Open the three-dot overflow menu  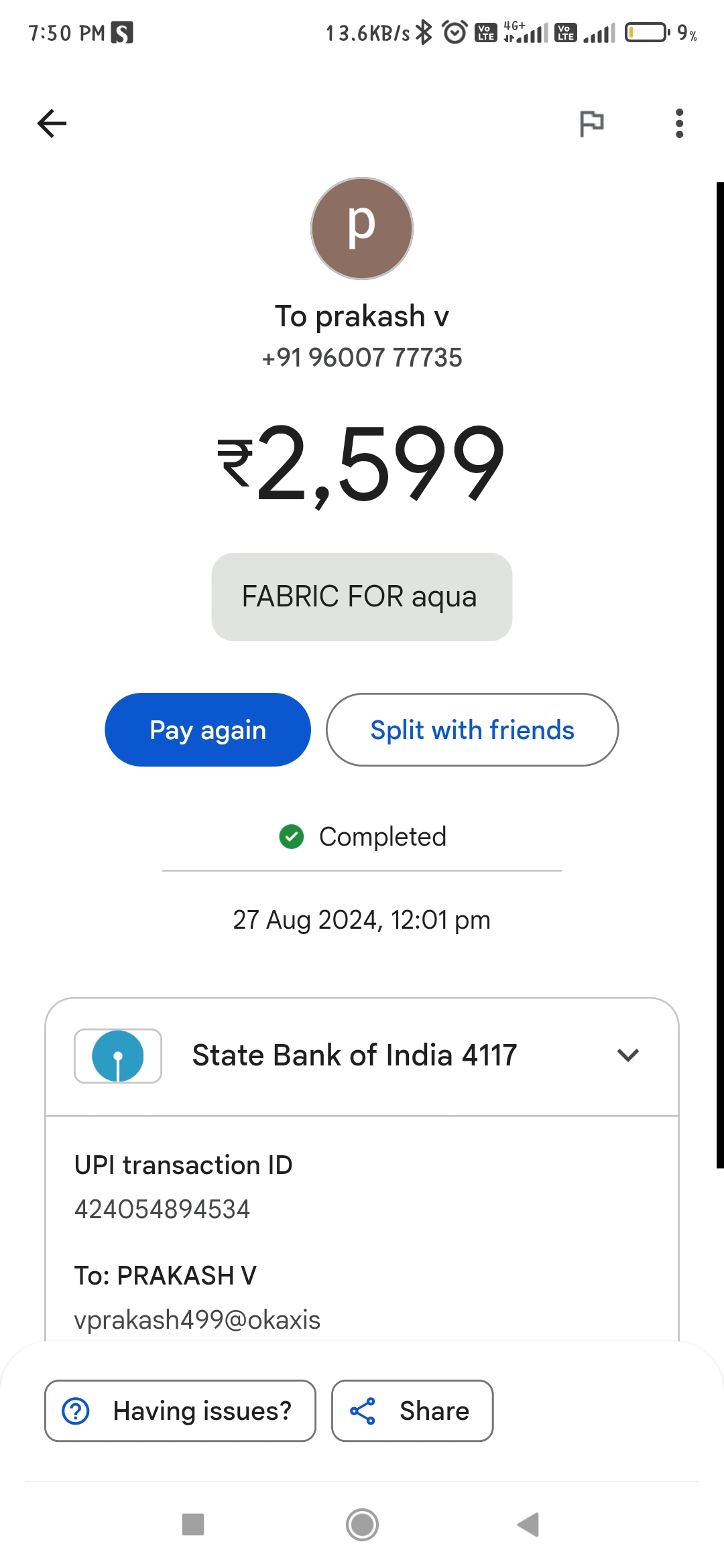pyautogui.click(x=679, y=123)
